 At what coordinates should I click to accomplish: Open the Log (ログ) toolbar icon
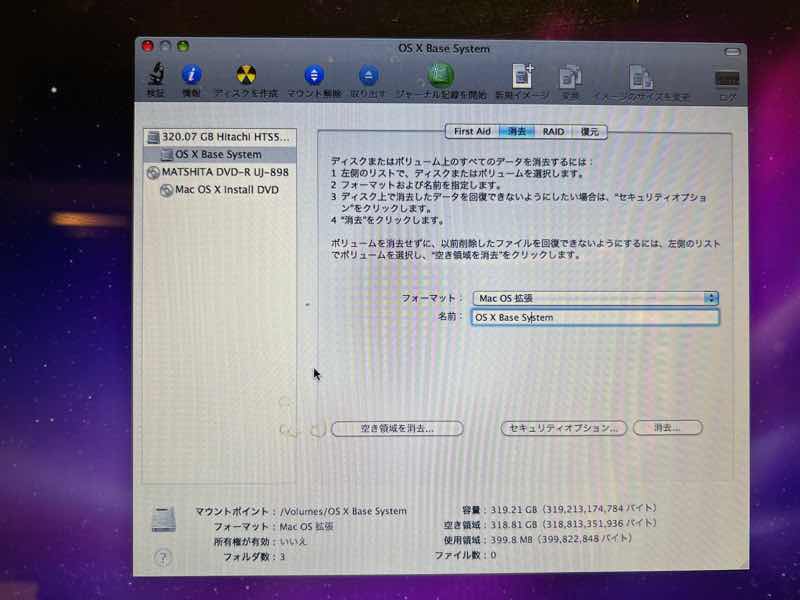point(727,80)
